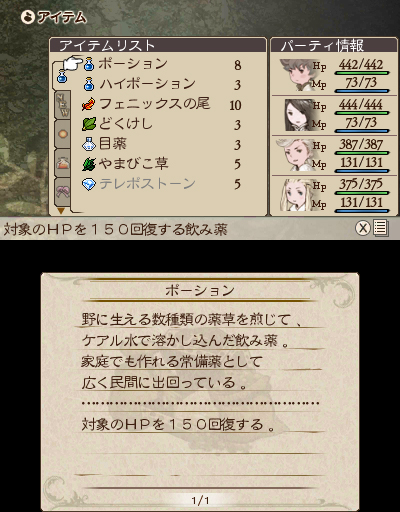The image size is (400, 512).
Task: Click the どくけし green leaf icon
Action: (89, 124)
